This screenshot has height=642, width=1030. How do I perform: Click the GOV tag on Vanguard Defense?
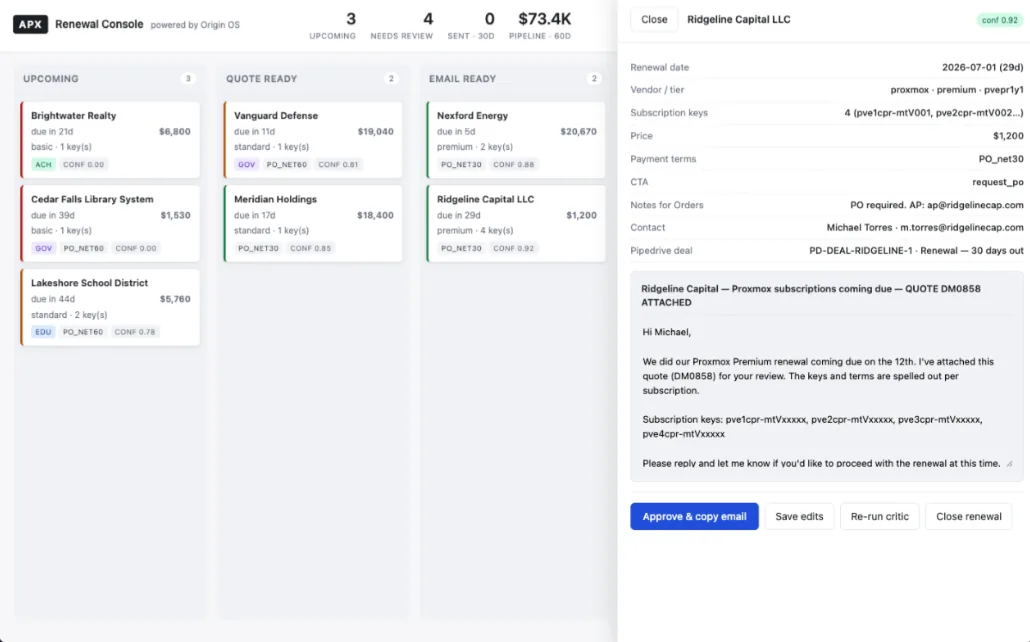click(x=246, y=164)
